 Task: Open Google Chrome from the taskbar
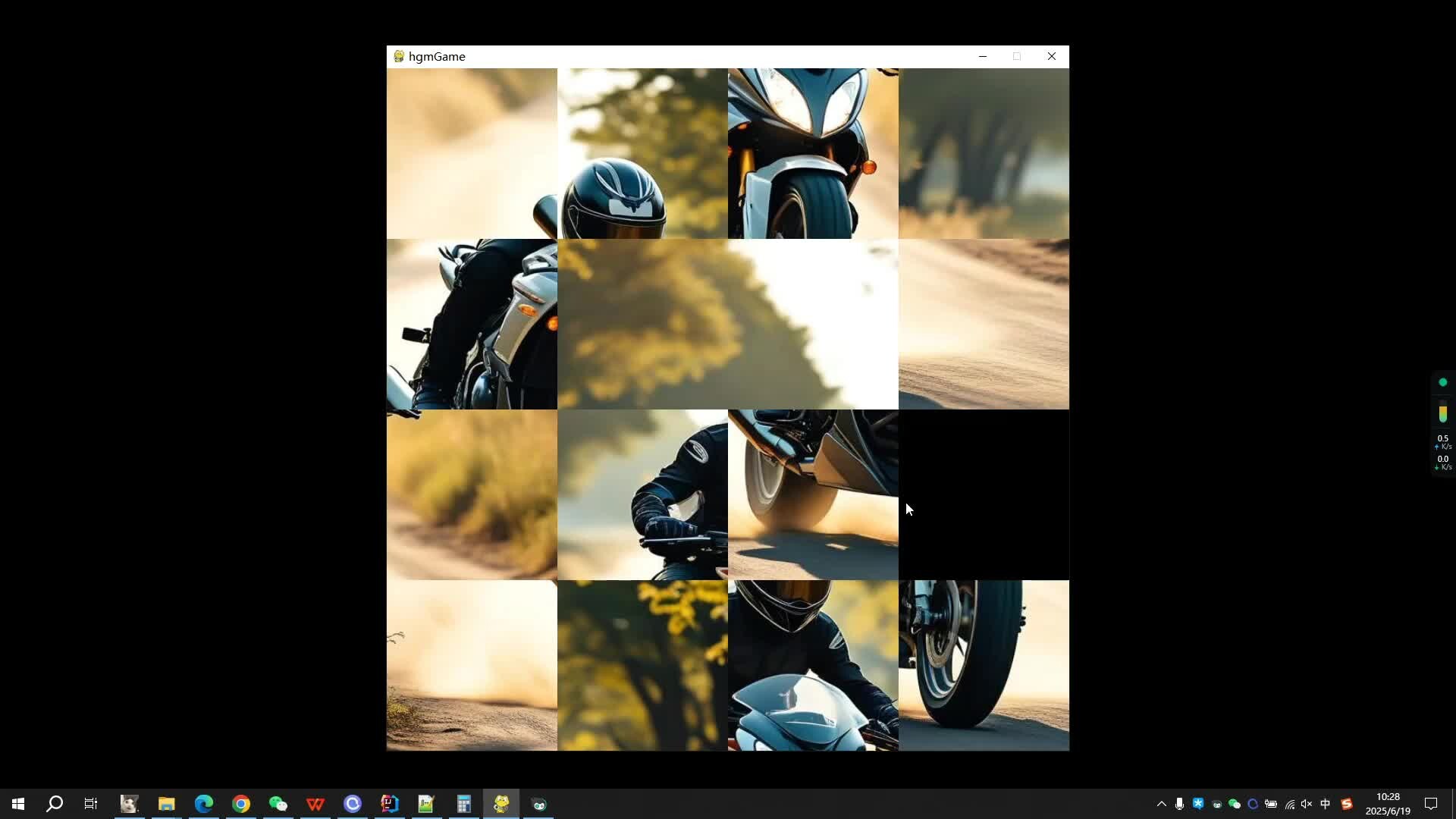click(x=241, y=804)
